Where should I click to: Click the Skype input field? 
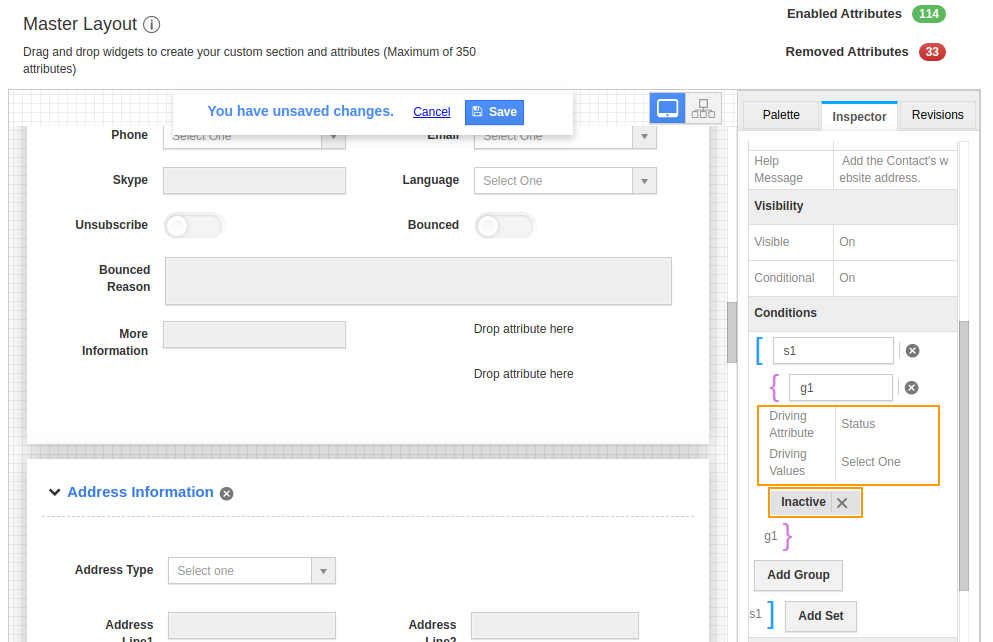[254, 181]
